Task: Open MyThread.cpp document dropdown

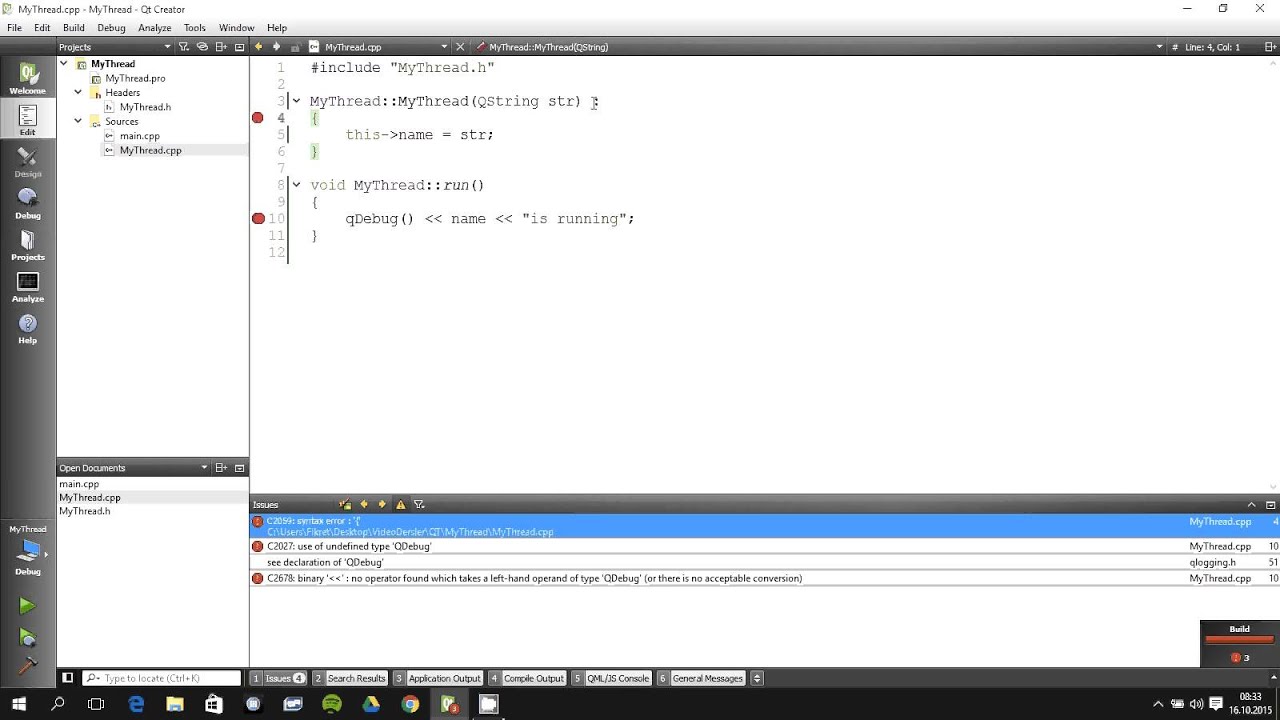Action: click(x=380, y=47)
